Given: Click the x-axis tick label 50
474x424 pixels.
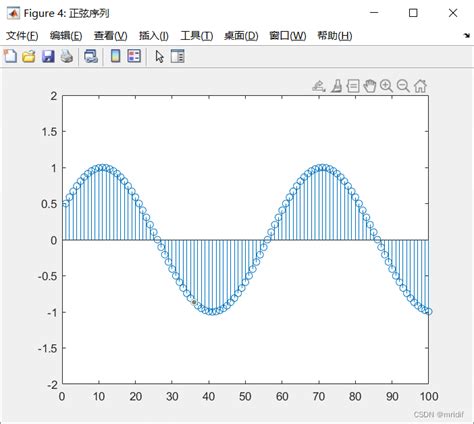Looking at the screenshot, I should pyautogui.click(x=245, y=397).
